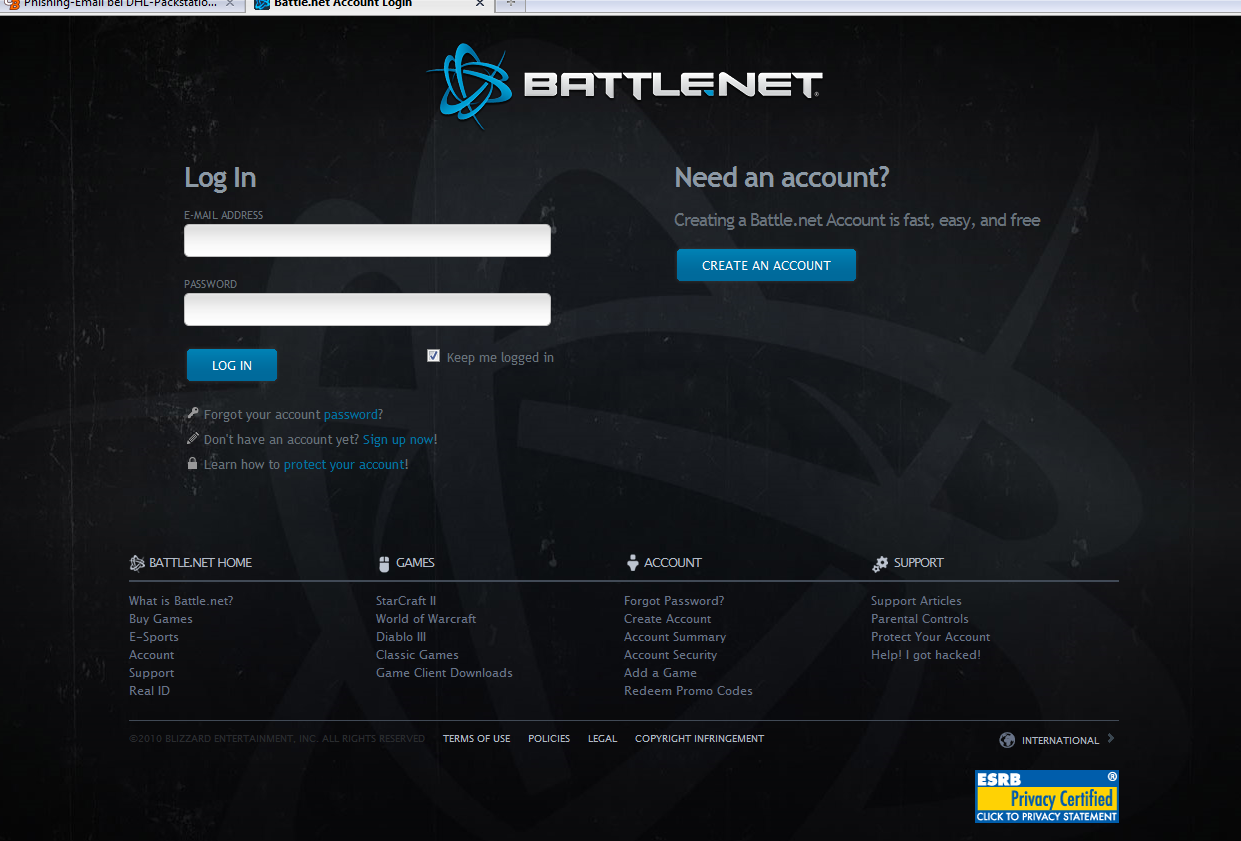1241x841 pixels.
Task: Click the Battle.net Account Login tab favicon
Action: [x=262, y=4]
